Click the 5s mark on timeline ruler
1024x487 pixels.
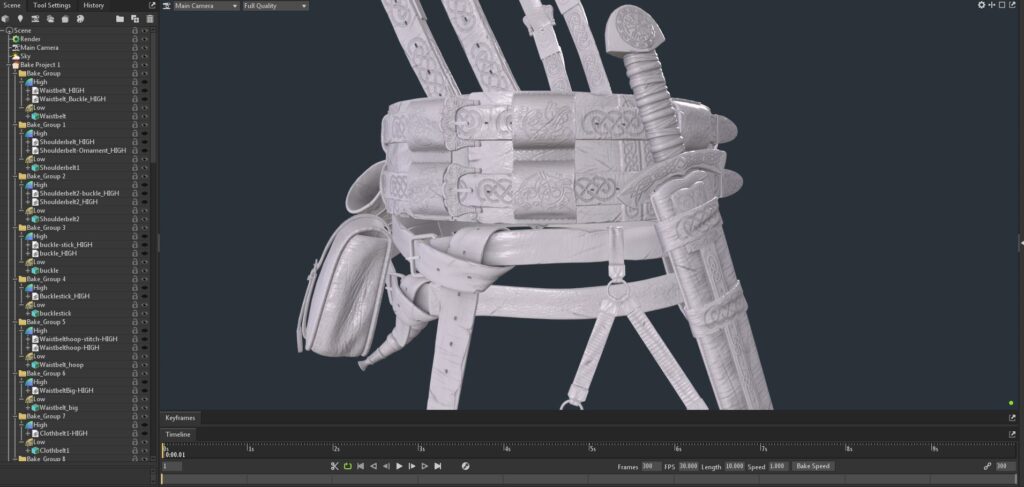pyautogui.click(x=592, y=448)
